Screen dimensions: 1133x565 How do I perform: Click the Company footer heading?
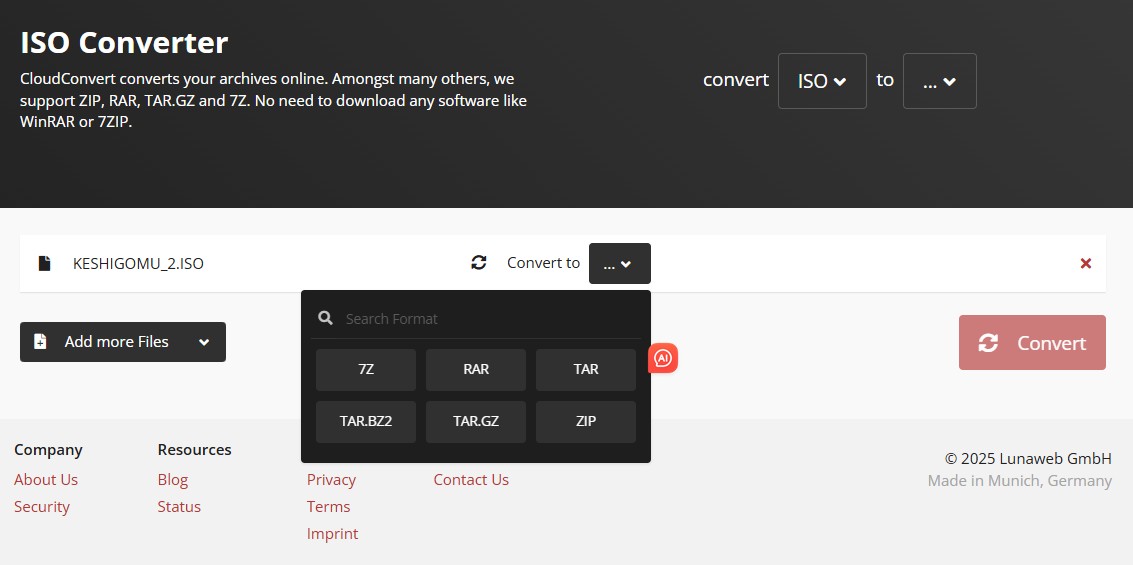(x=48, y=449)
